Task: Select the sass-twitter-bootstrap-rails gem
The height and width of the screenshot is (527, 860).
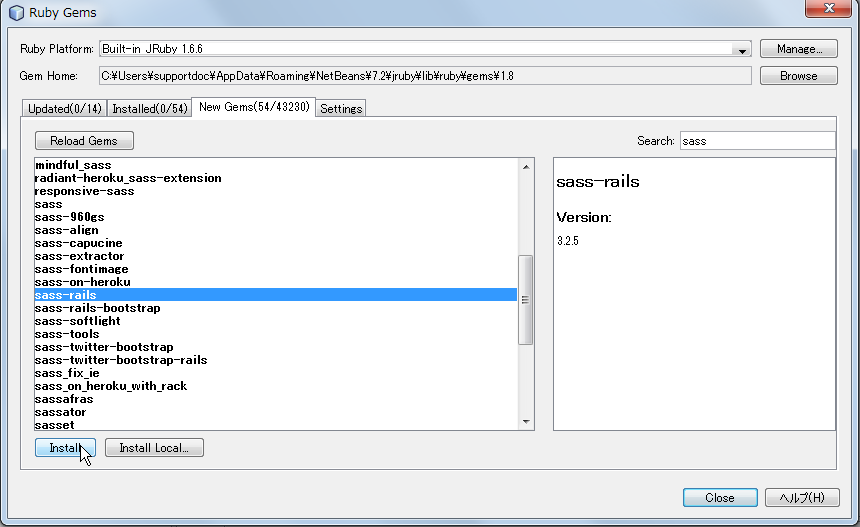Action: [x=275, y=360]
